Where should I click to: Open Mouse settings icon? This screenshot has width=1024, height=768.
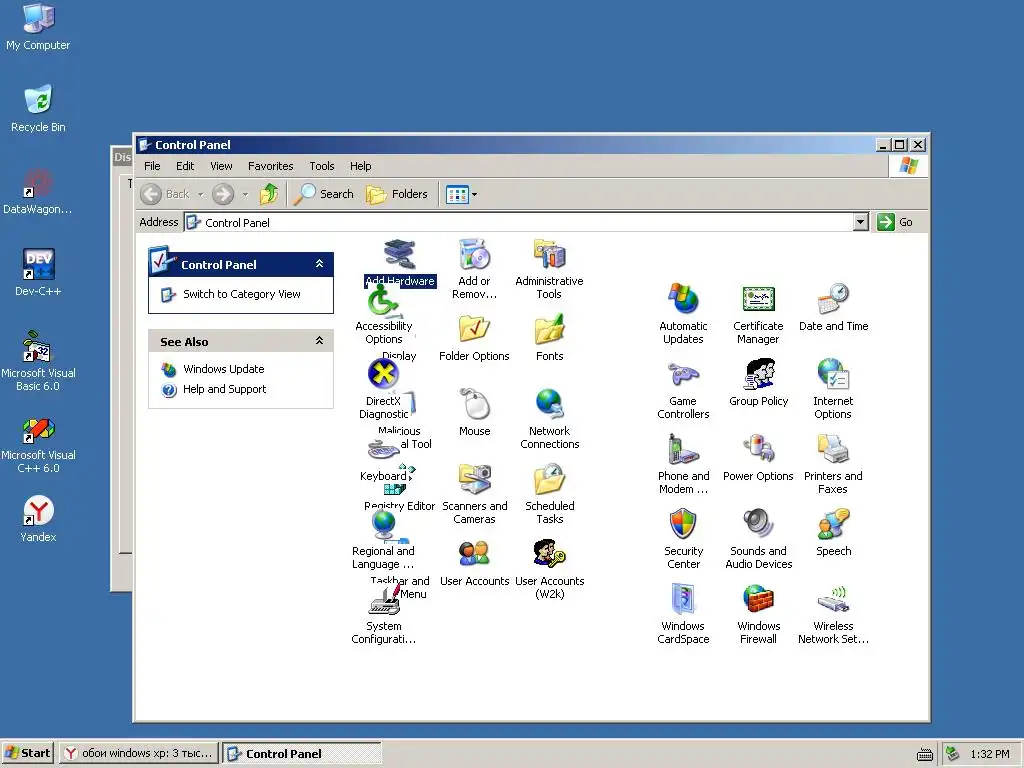tap(475, 404)
